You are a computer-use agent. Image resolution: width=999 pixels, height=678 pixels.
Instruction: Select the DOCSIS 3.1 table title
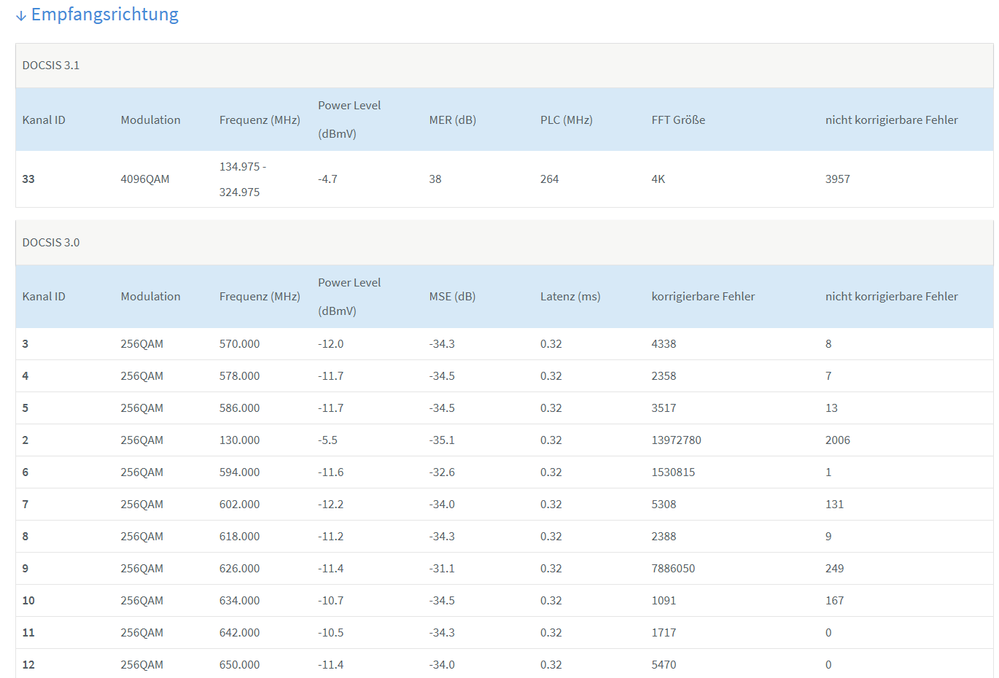[x=51, y=65]
